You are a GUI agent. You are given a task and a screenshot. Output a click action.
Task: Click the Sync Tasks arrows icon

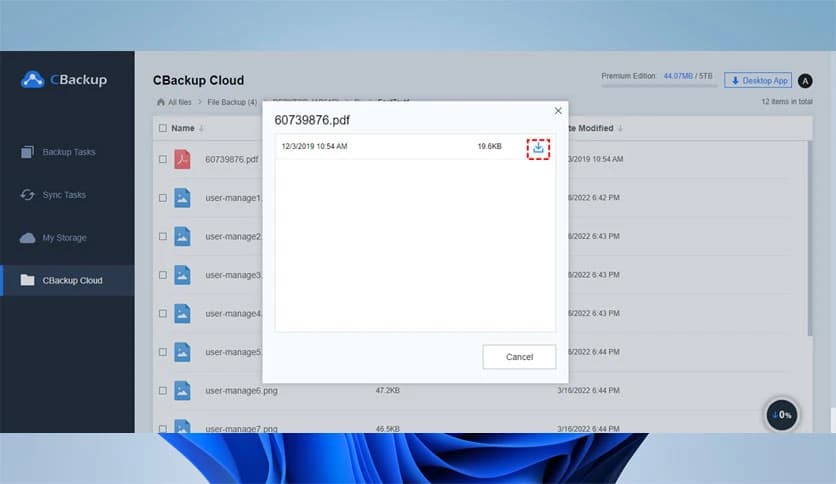tap(27, 195)
